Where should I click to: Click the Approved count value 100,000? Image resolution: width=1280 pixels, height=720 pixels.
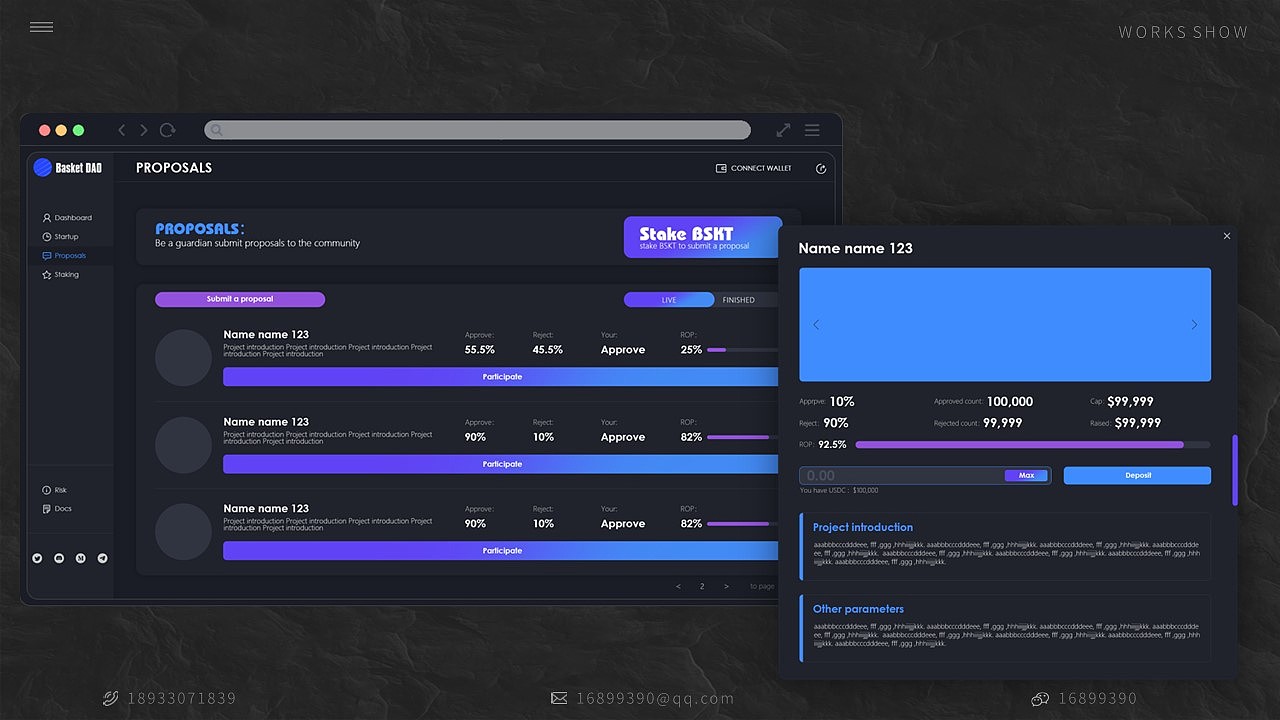[x=1010, y=401]
